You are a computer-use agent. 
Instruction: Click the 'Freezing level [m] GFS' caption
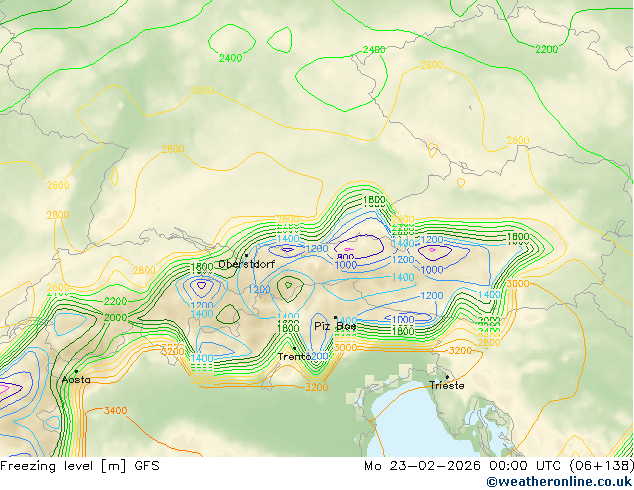pos(80,466)
